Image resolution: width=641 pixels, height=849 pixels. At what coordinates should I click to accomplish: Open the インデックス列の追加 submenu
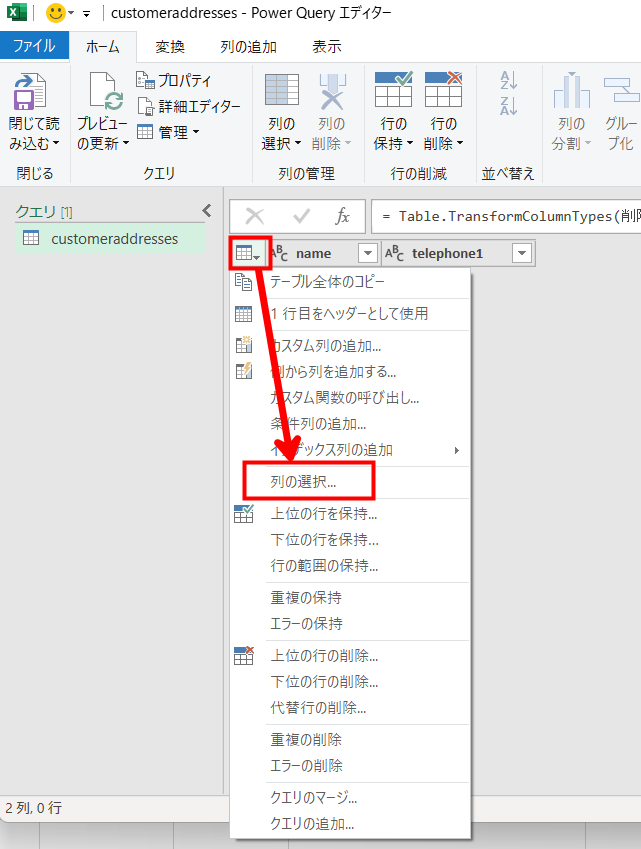pyautogui.click(x=350, y=450)
